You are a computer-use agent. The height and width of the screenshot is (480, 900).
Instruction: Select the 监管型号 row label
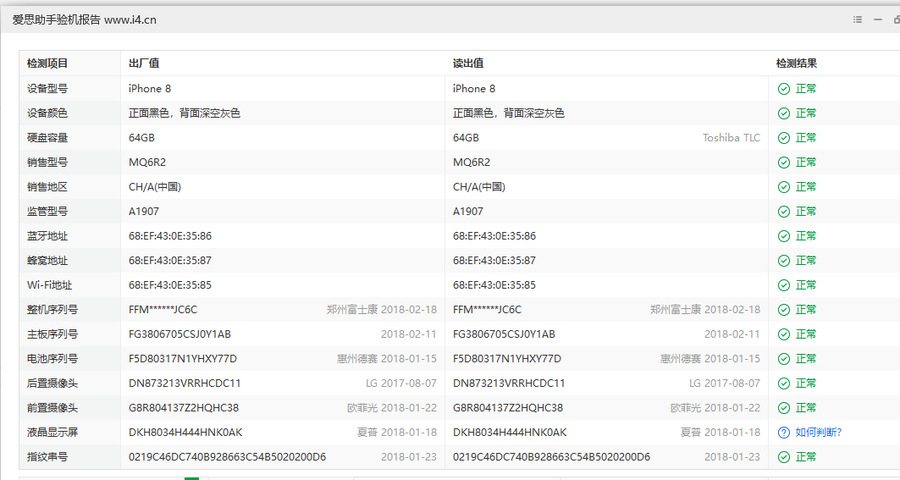(47, 211)
